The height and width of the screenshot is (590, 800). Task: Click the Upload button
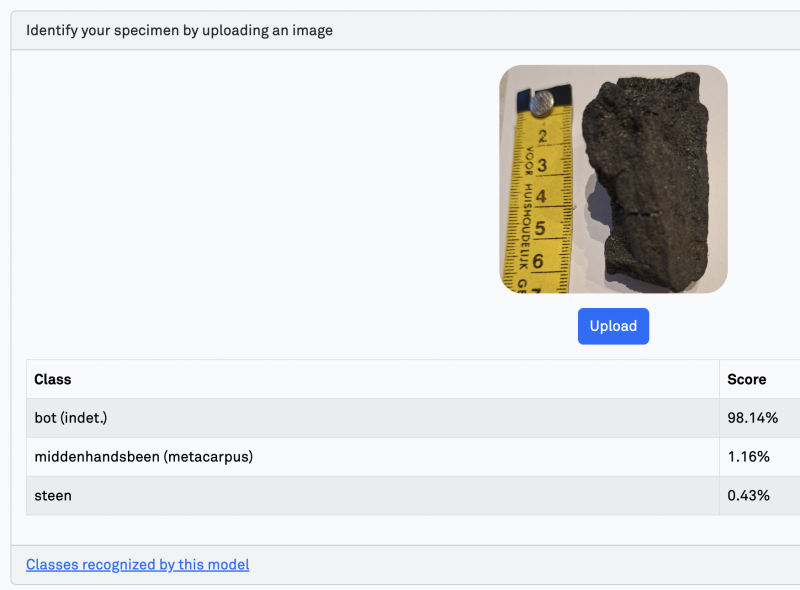click(x=613, y=326)
